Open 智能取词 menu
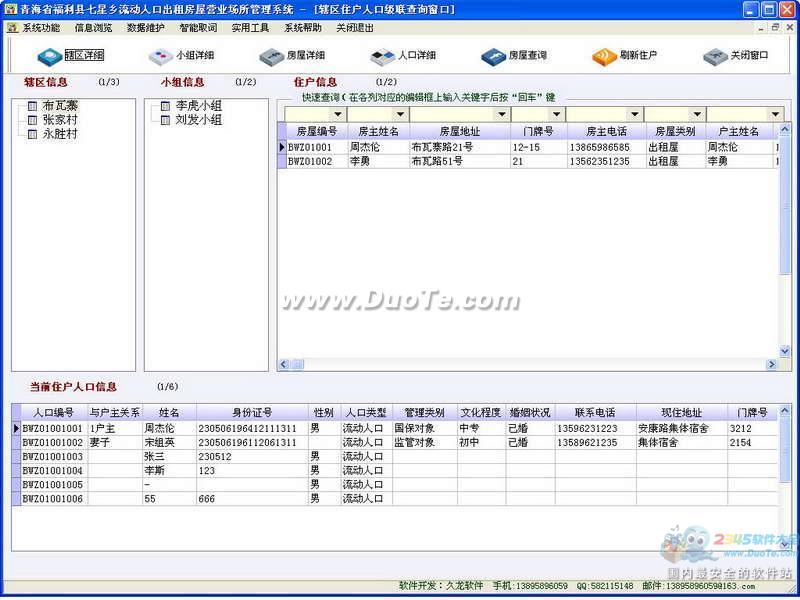Viewport: 800px width, 600px height. [198, 28]
